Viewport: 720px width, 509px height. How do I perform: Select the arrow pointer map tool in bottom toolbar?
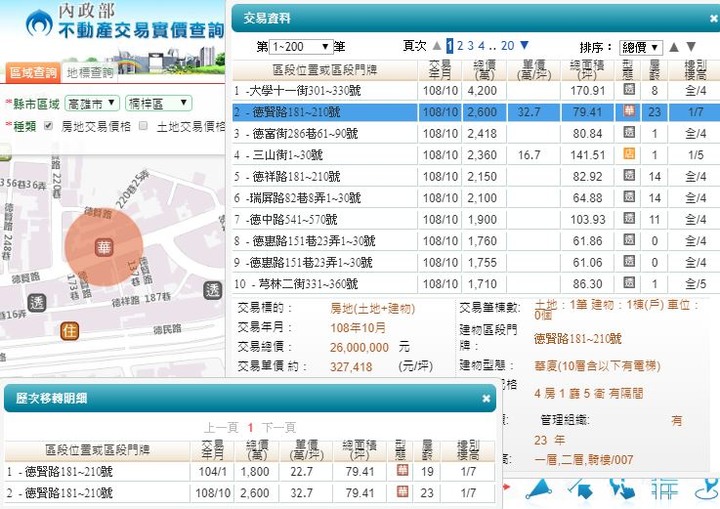(581, 489)
